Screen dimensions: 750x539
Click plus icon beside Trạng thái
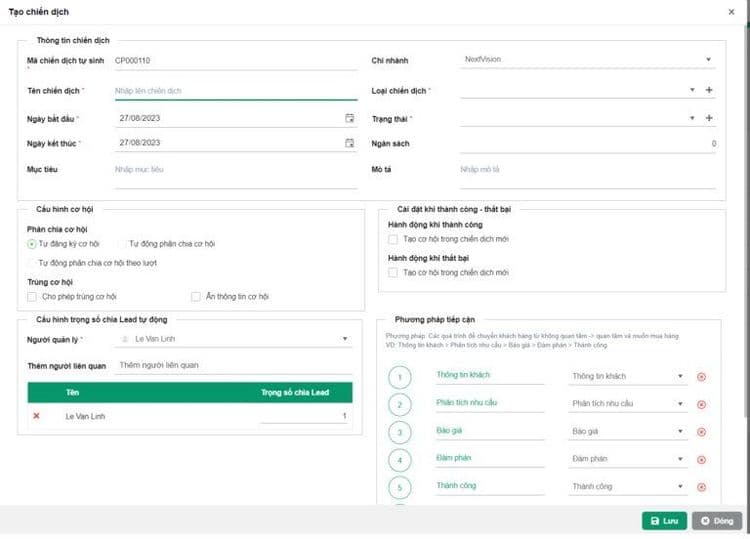click(x=709, y=118)
